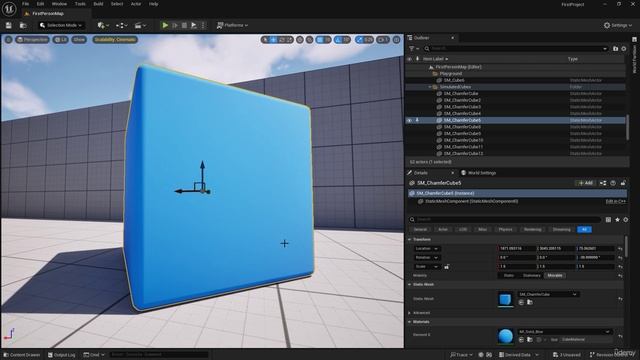
Task: Click the Perspective view mode button
Action: [32, 40]
